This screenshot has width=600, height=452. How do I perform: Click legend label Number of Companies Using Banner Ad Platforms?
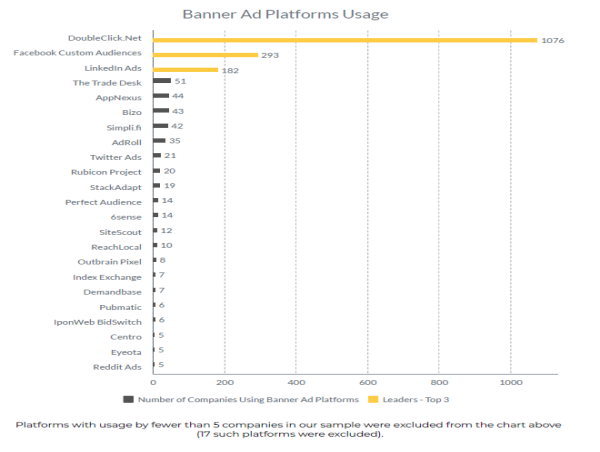(x=248, y=400)
